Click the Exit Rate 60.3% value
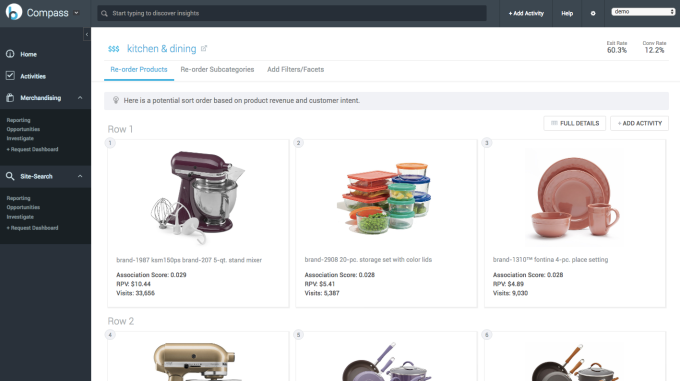Viewport: 680px width, 381px height. [617, 50]
